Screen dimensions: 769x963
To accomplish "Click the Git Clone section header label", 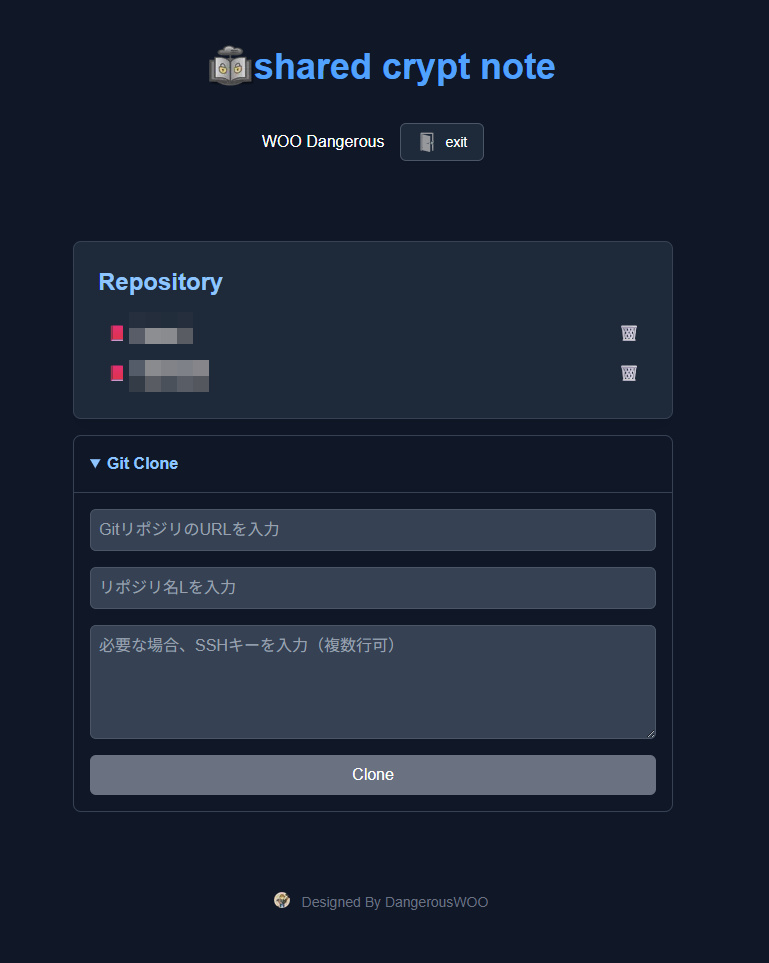I will [x=142, y=464].
